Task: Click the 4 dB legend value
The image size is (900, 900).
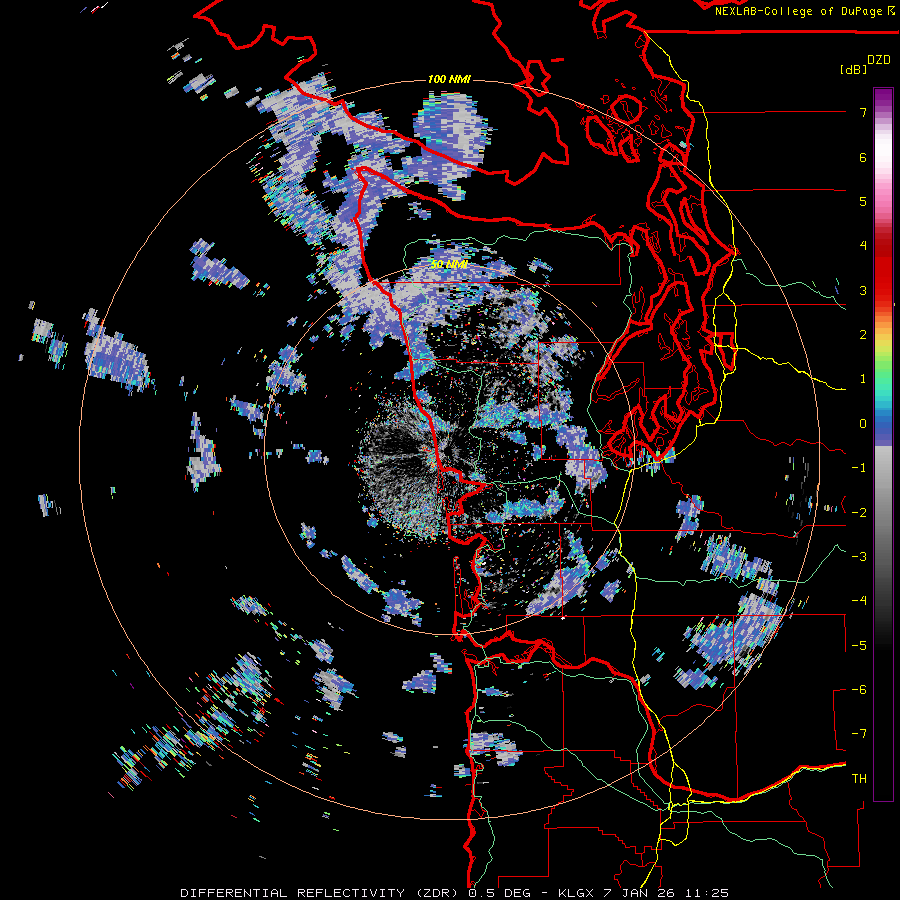Action: [x=863, y=246]
